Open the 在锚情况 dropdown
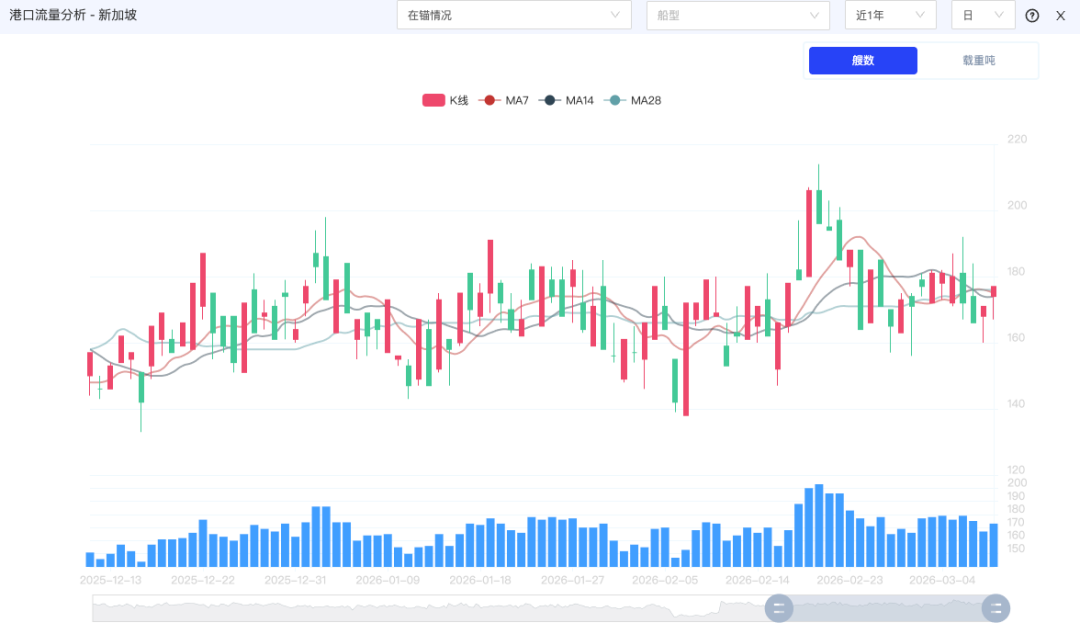1080x634 pixels. 514,15
